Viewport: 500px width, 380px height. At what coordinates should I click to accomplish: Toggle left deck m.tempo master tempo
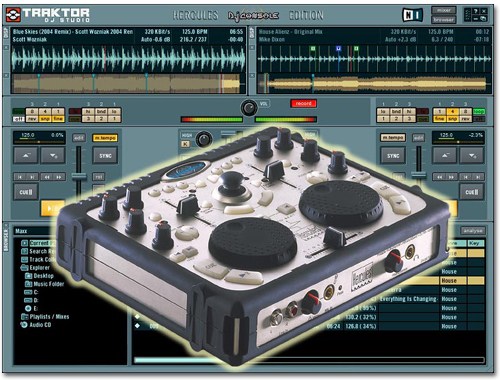tap(105, 138)
